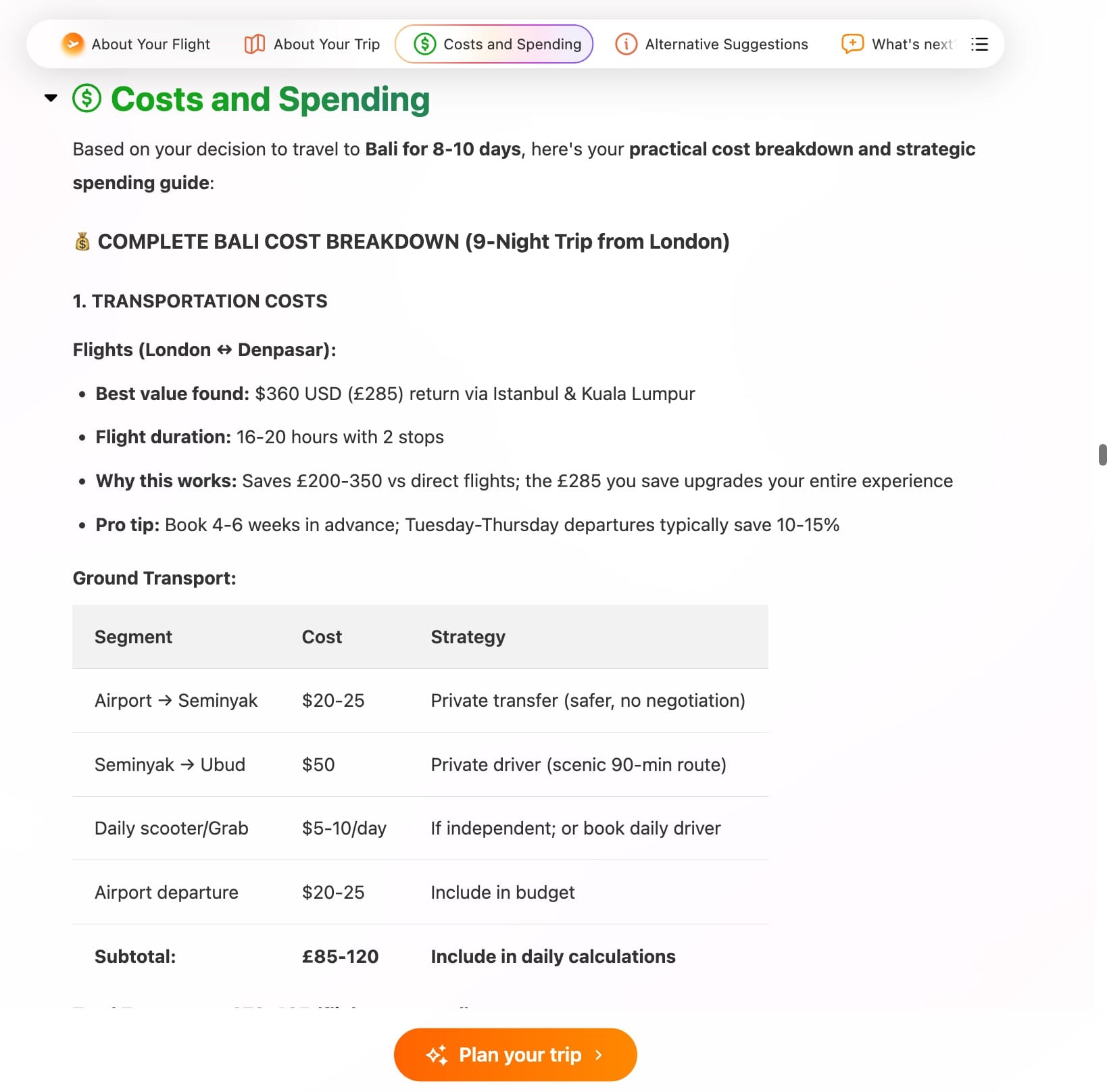The height and width of the screenshot is (1092, 1107).
Task: Click the dollar icon in Costs tab
Action: tap(424, 44)
